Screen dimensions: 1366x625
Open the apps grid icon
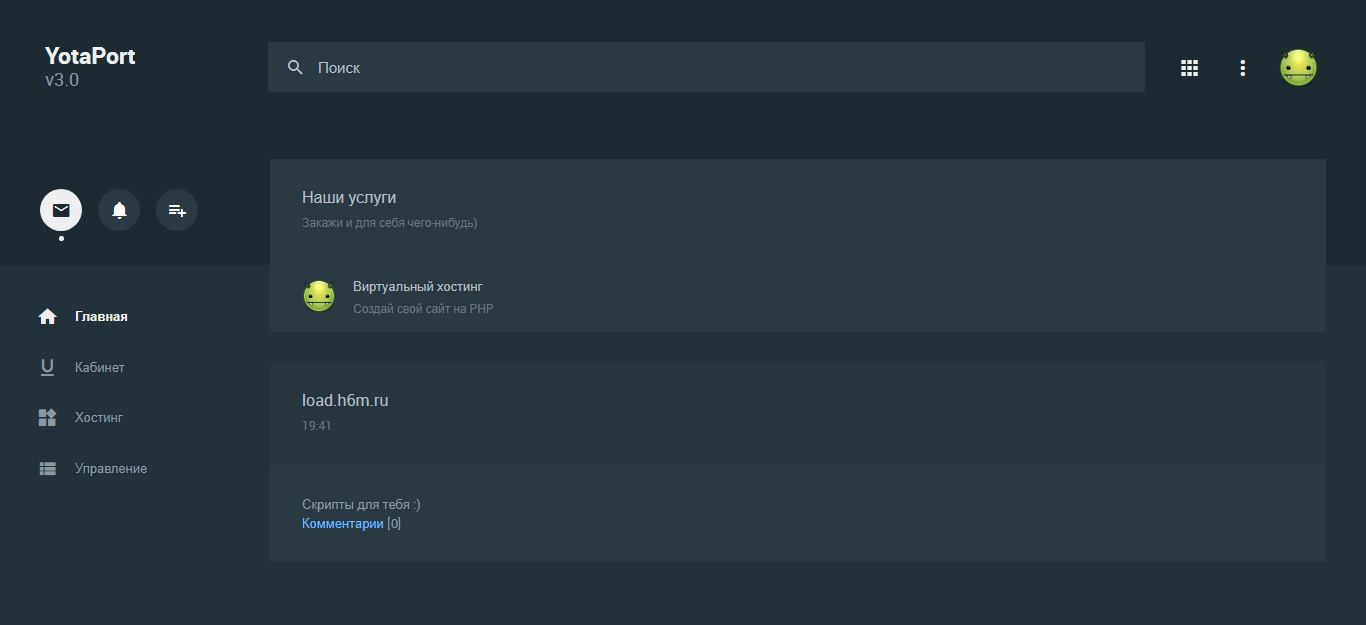(x=1189, y=68)
